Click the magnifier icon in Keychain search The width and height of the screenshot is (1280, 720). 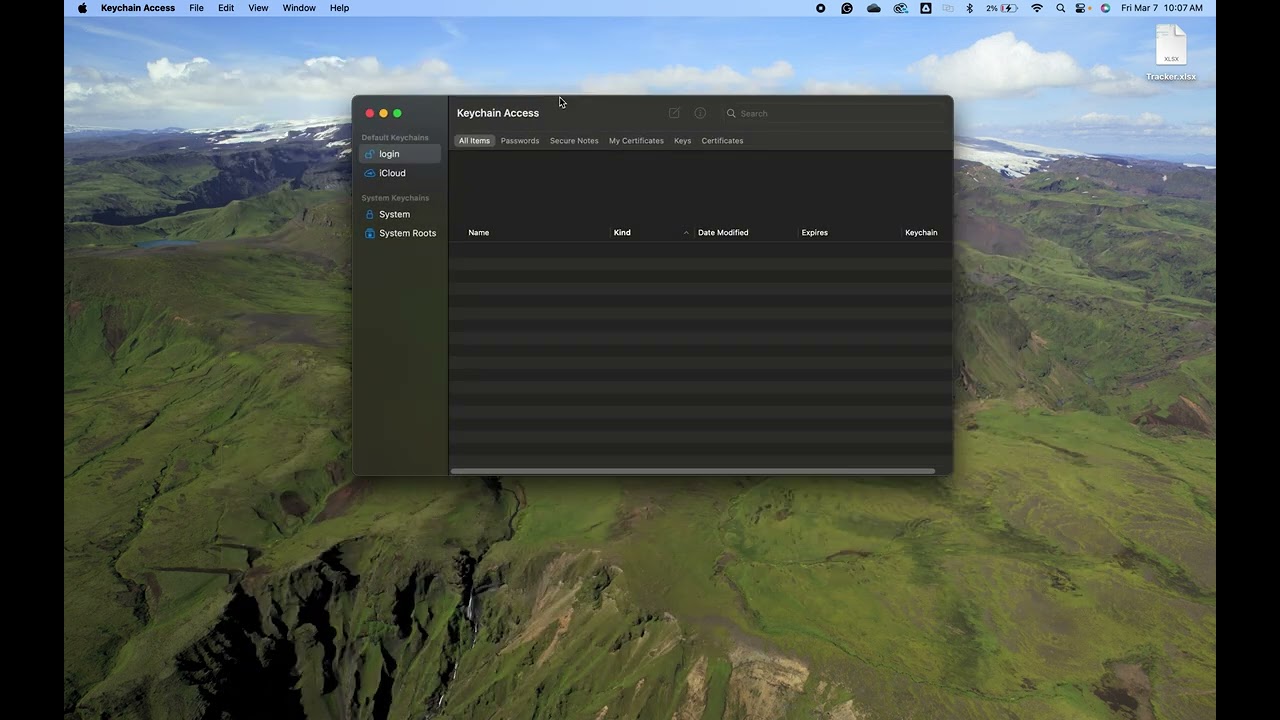pyautogui.click(x=731, y=113)
